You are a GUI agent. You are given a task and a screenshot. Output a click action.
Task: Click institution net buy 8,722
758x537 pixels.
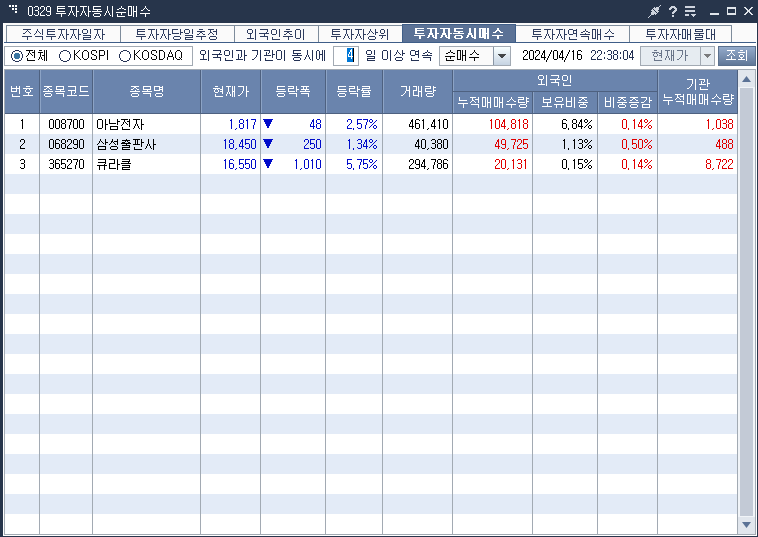tap(719, 164)
